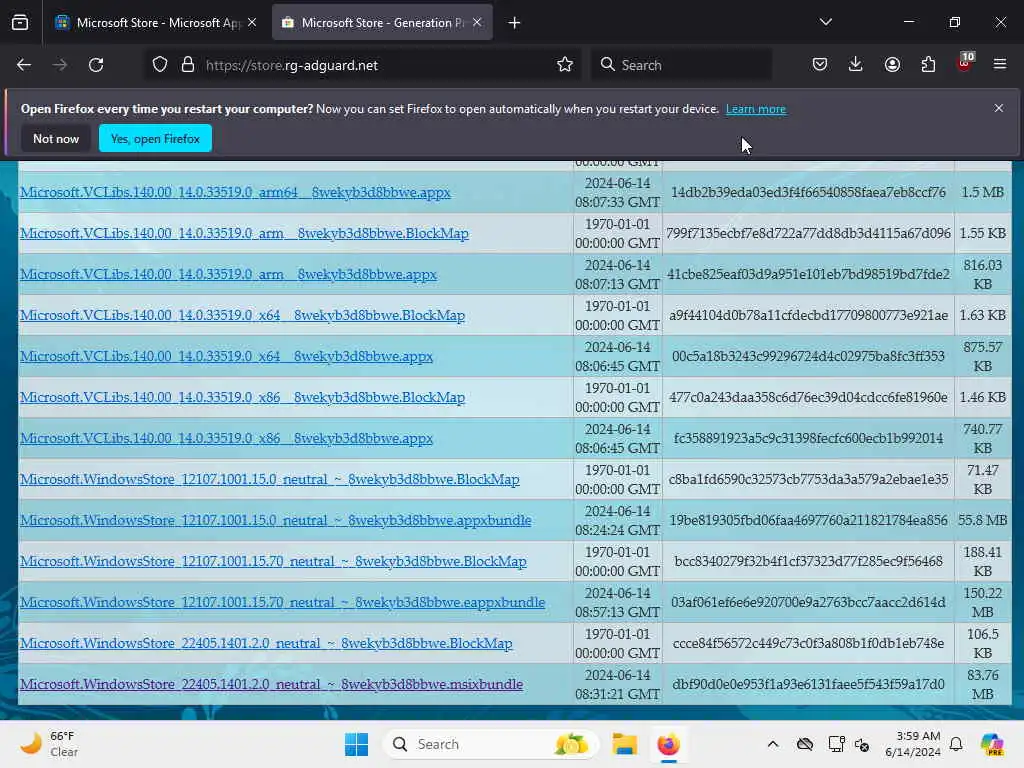Screen dimensions: 1024x768
Task: Close the Microsoft Apps tab
Action: click(252, 22)
